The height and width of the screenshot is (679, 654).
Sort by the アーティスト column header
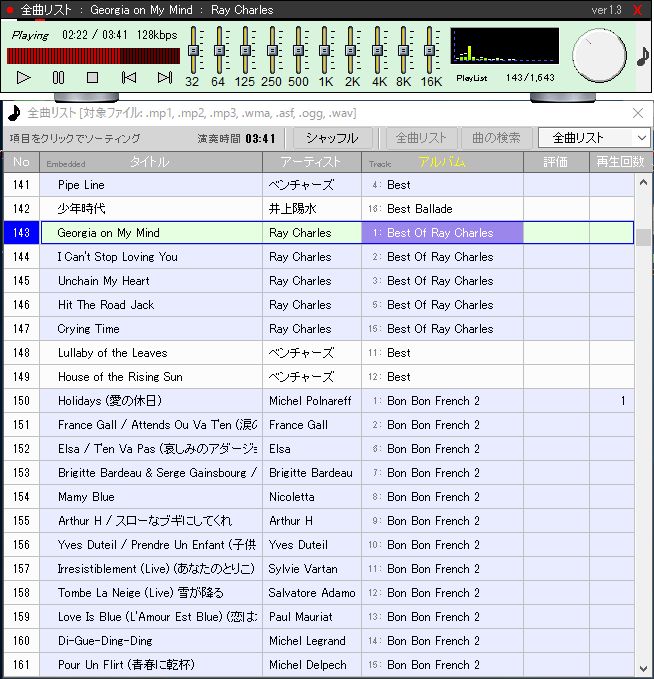point(311,162)
